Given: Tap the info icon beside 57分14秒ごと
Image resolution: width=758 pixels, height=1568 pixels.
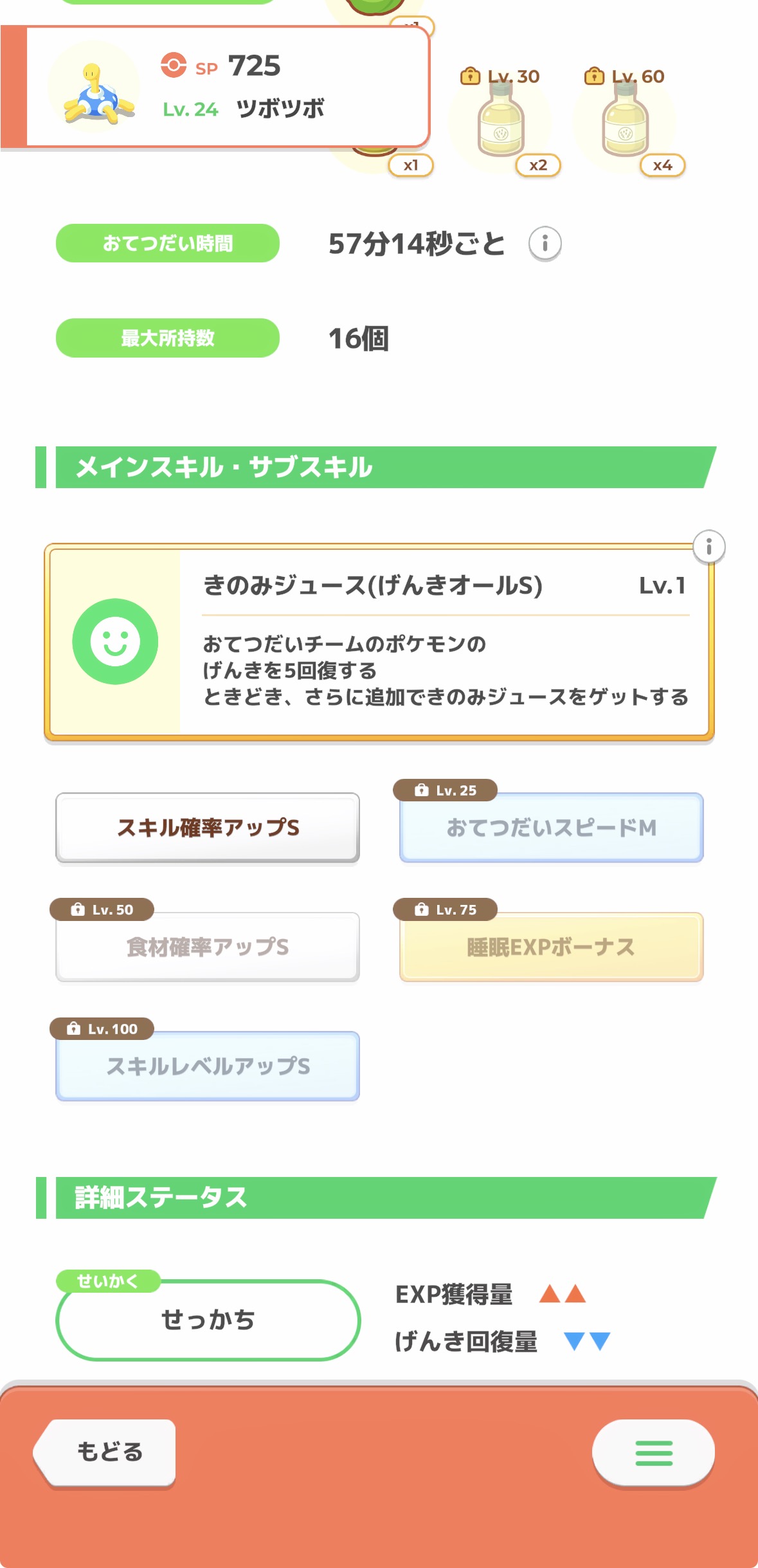Looking at the screenshot, I should pos(545,244).
